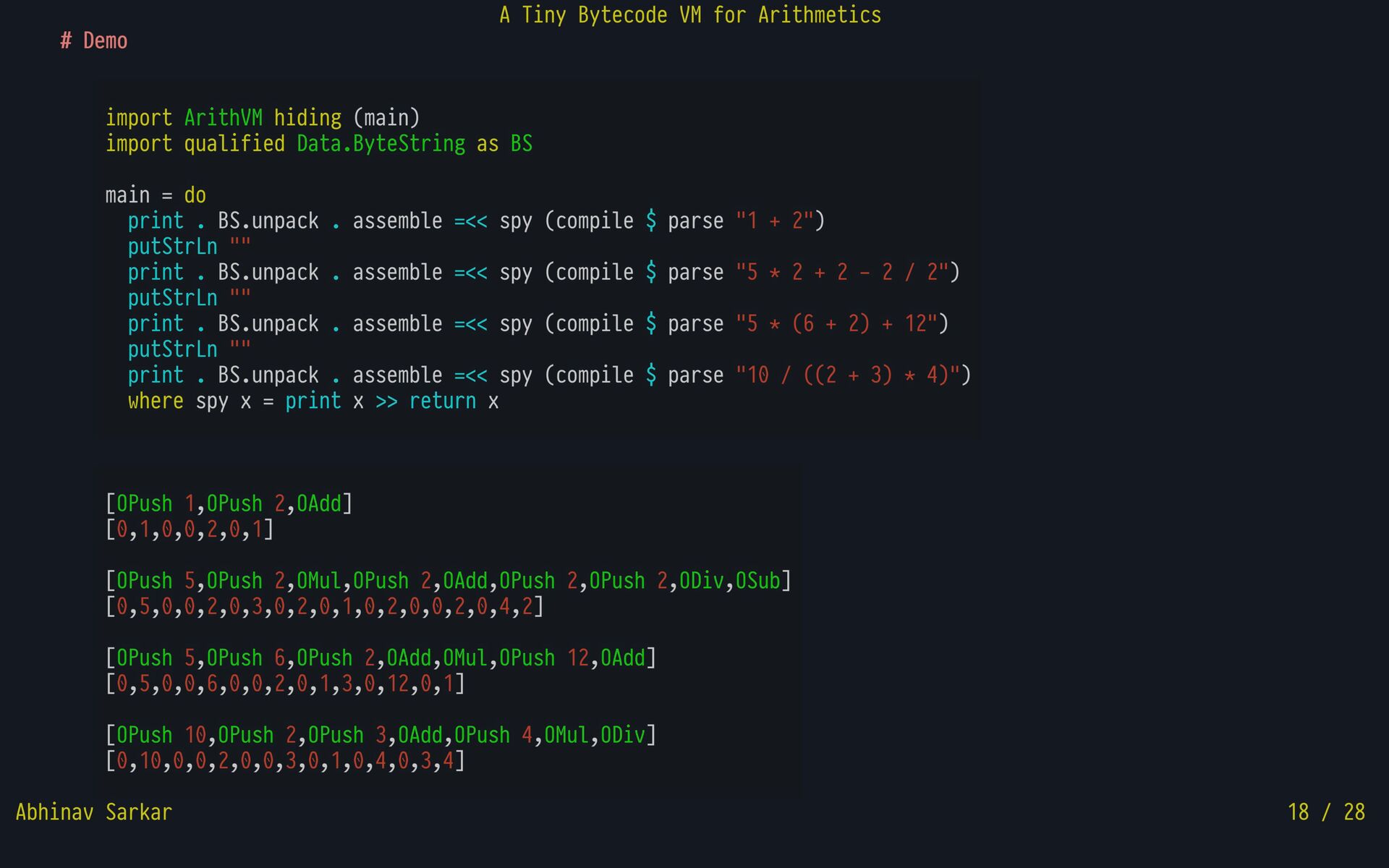
Task: Click the 'where' keyword in spy definition
Action: (x=156, y=401)
